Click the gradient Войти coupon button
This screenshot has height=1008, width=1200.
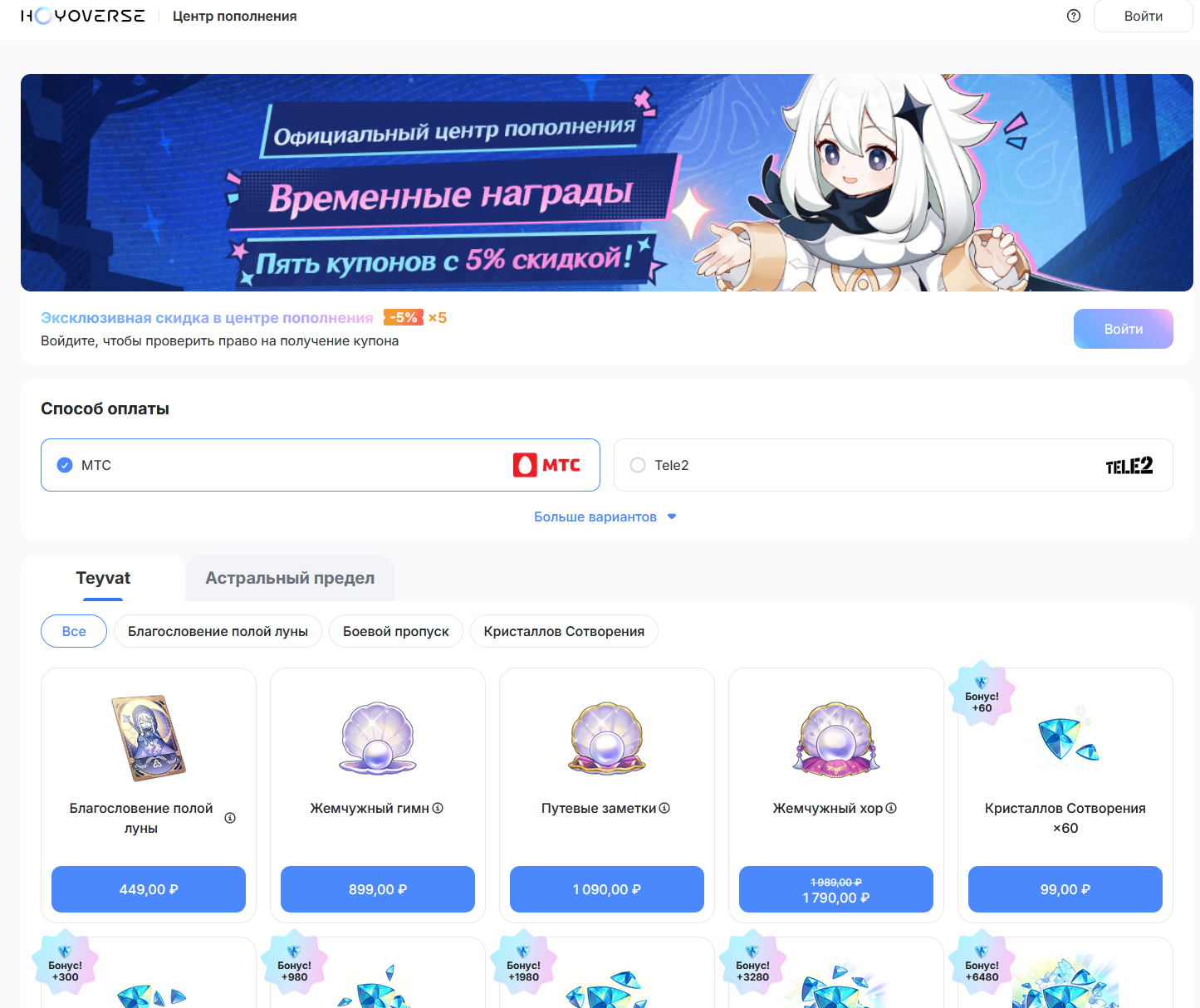click(1123, 329)
